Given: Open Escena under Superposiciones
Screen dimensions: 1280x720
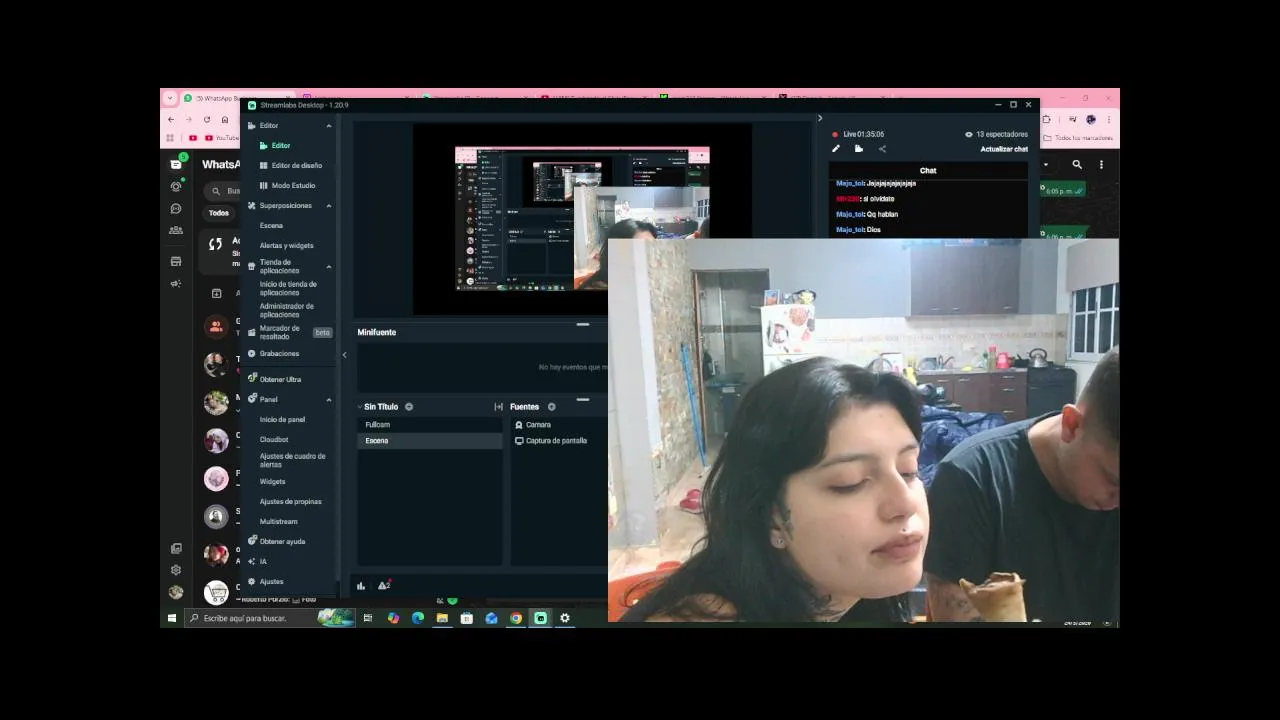Looking at the screenshot, I should pos(271,225).
